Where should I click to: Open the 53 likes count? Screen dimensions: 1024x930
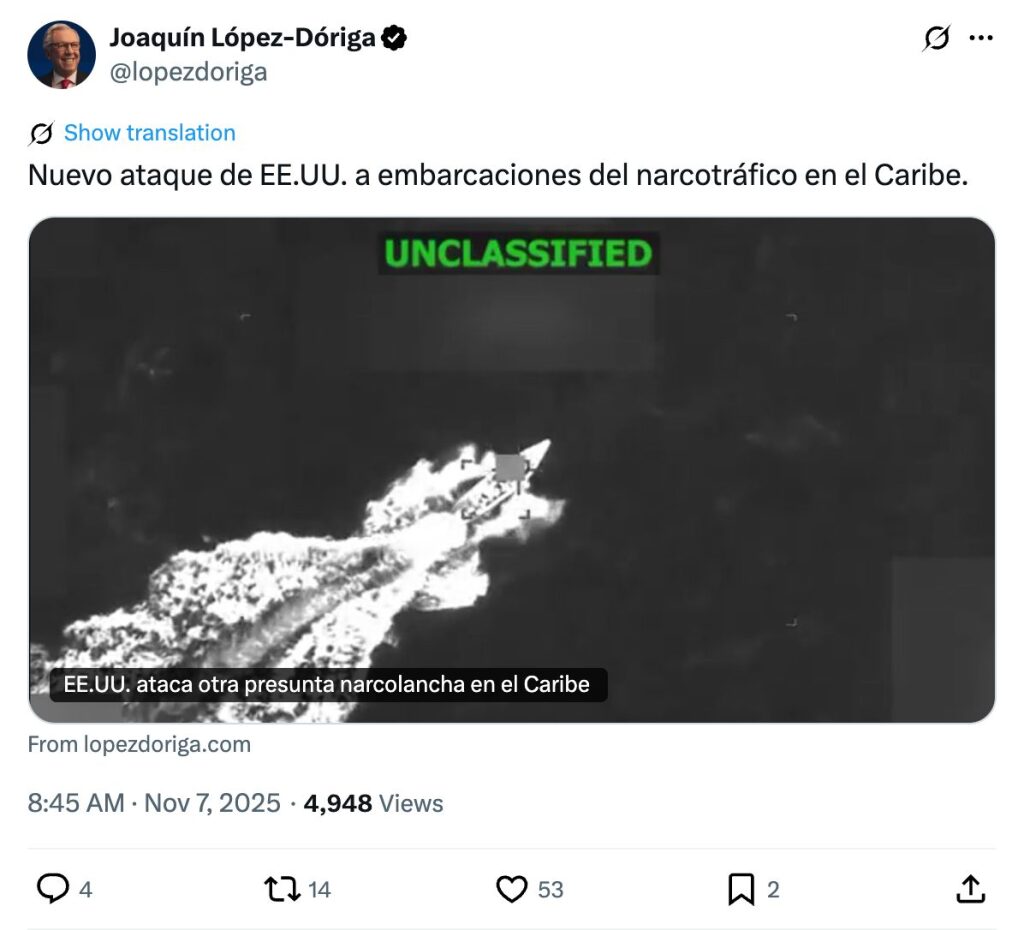[x=550, y=890]
